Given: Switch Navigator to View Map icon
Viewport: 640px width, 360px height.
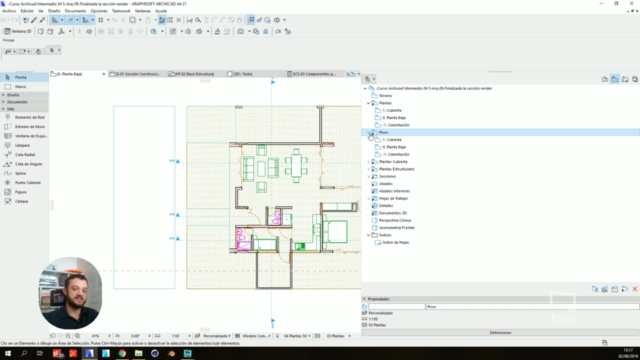Looking at the screenshot, I should (x=615, y=79).
